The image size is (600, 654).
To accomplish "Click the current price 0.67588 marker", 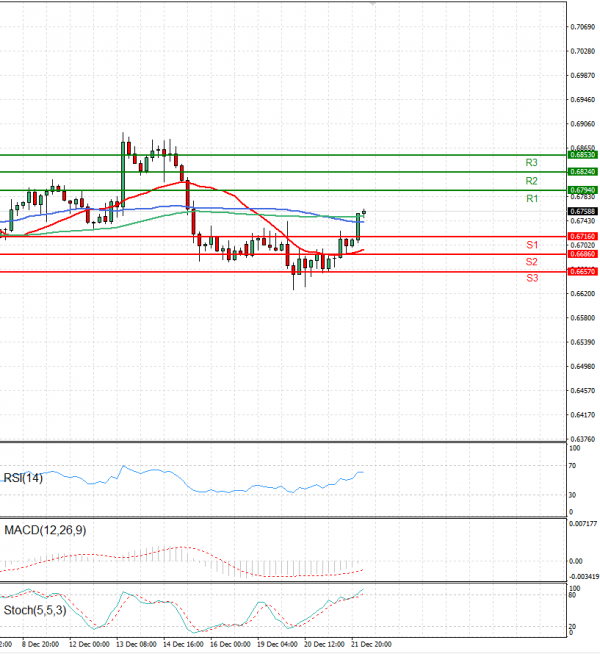I will coord(582,211).
